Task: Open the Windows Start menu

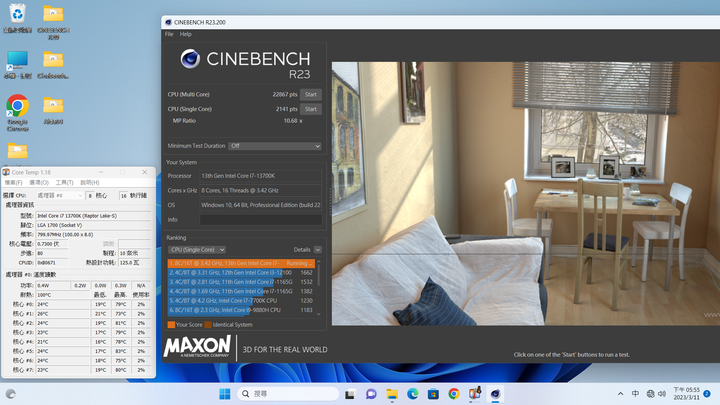Action: click(225, 394)
